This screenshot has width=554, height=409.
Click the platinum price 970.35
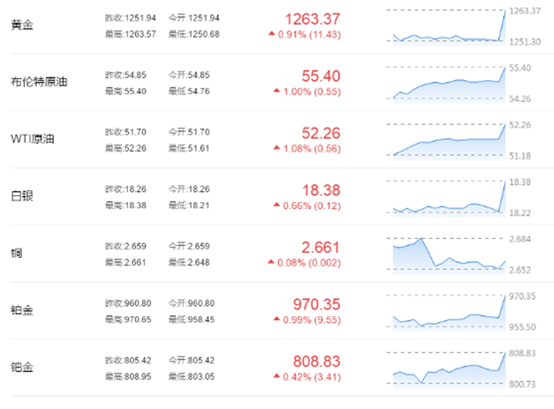pyautogui.click(x=317, y=304)
